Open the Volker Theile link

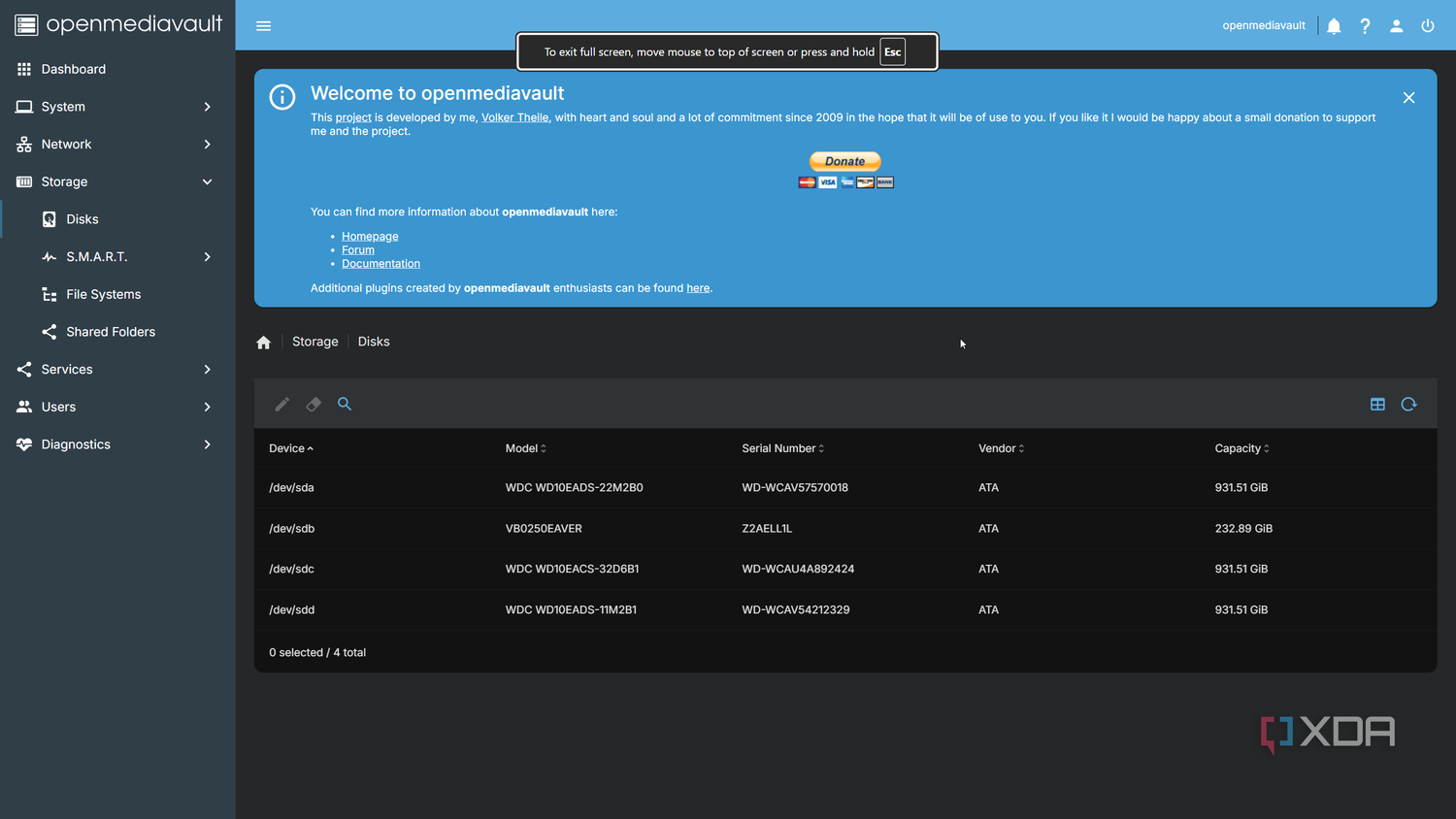[x=515, y=117]
